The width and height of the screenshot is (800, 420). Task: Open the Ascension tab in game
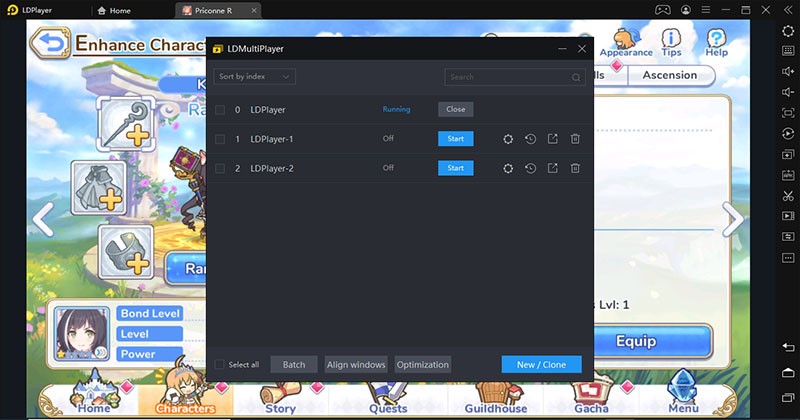(x=670, y=75)
